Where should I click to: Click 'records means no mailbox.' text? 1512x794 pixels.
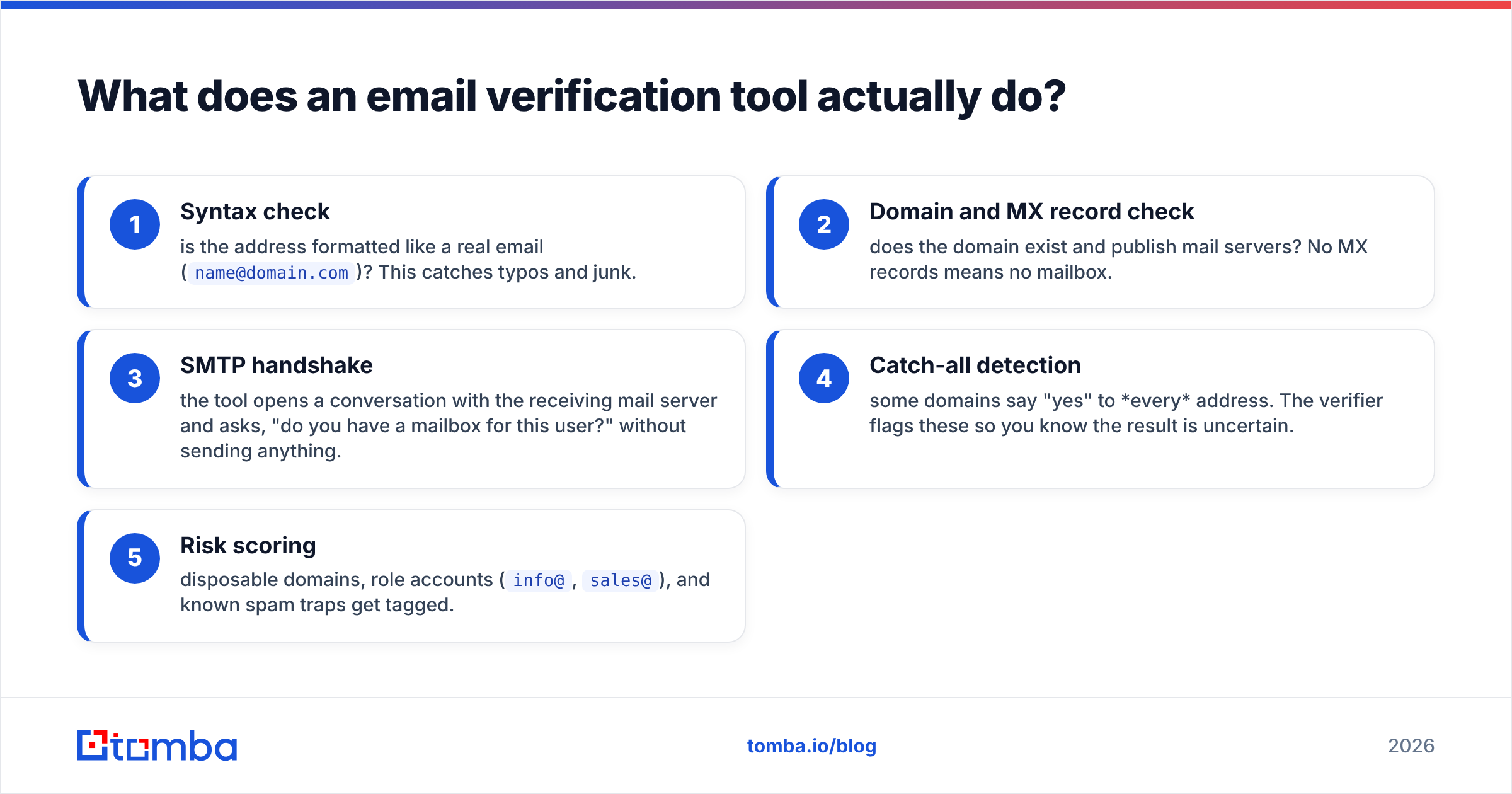(991, 272)
